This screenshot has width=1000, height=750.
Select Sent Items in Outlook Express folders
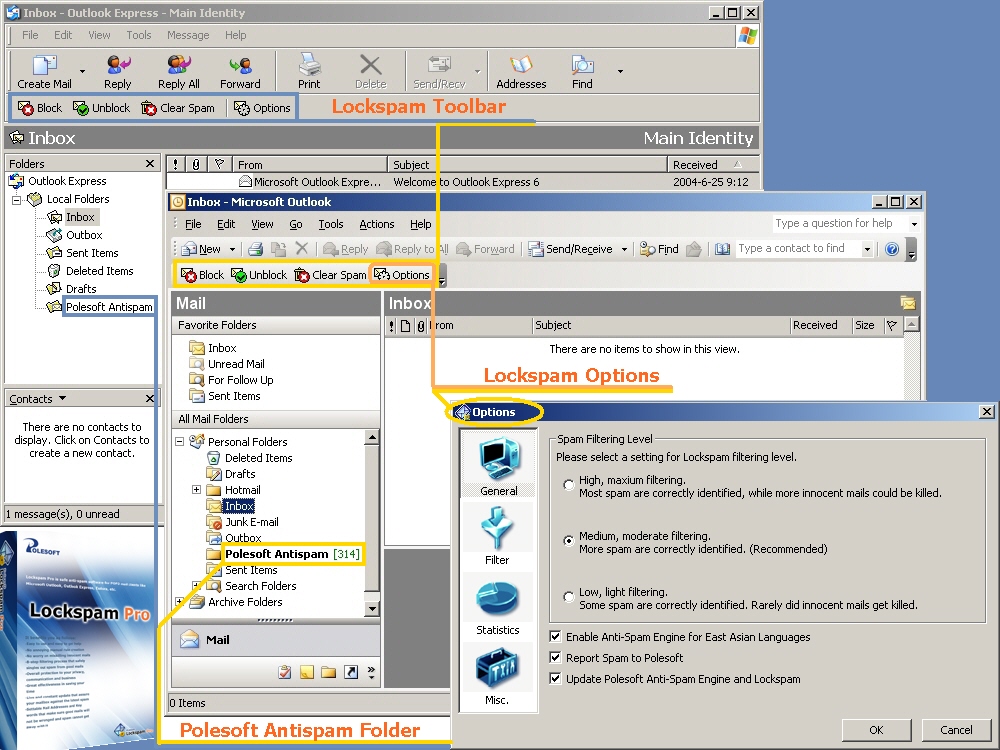(92, 253)
